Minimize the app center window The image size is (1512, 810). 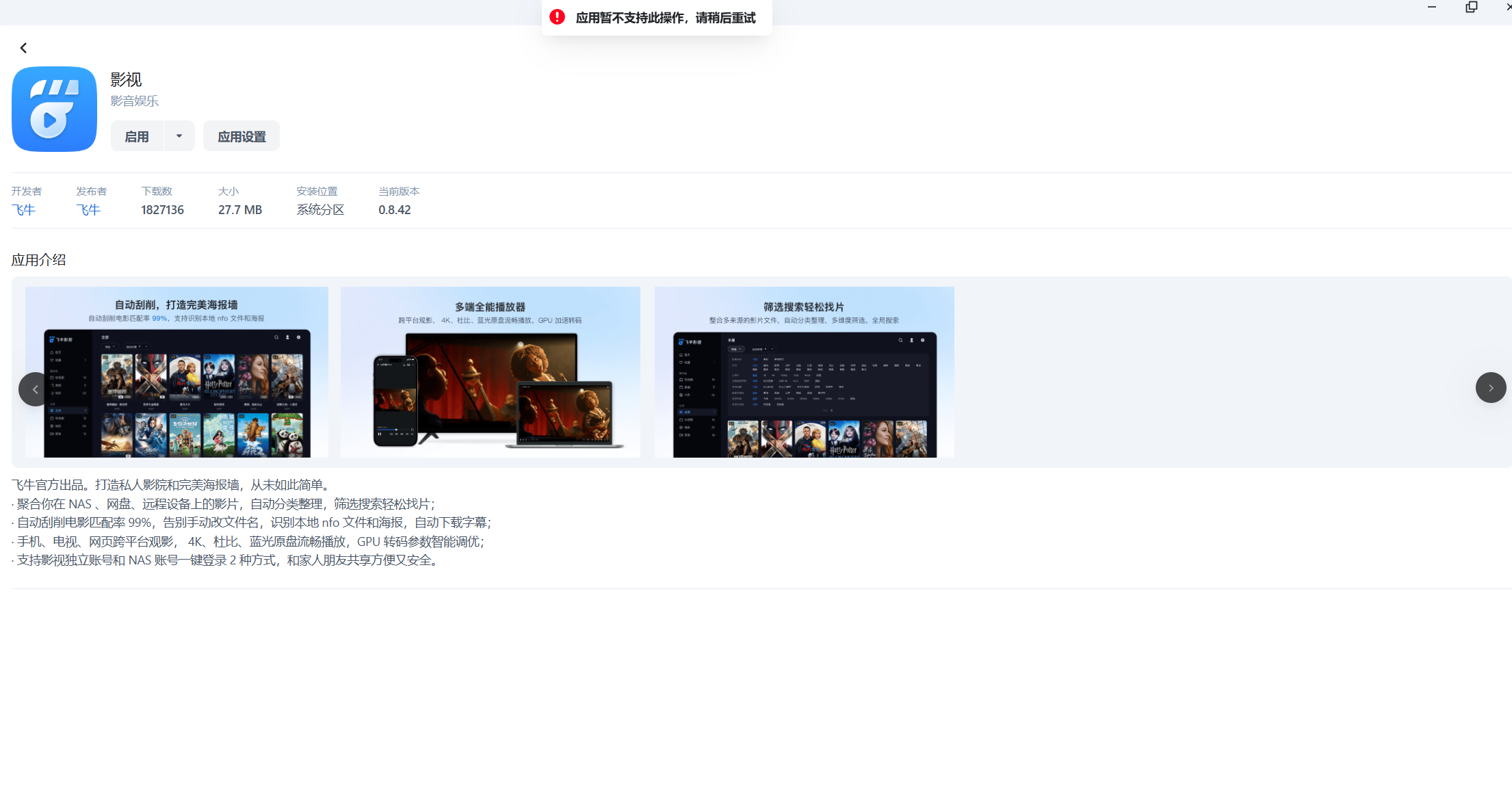tap(1431, 7)
